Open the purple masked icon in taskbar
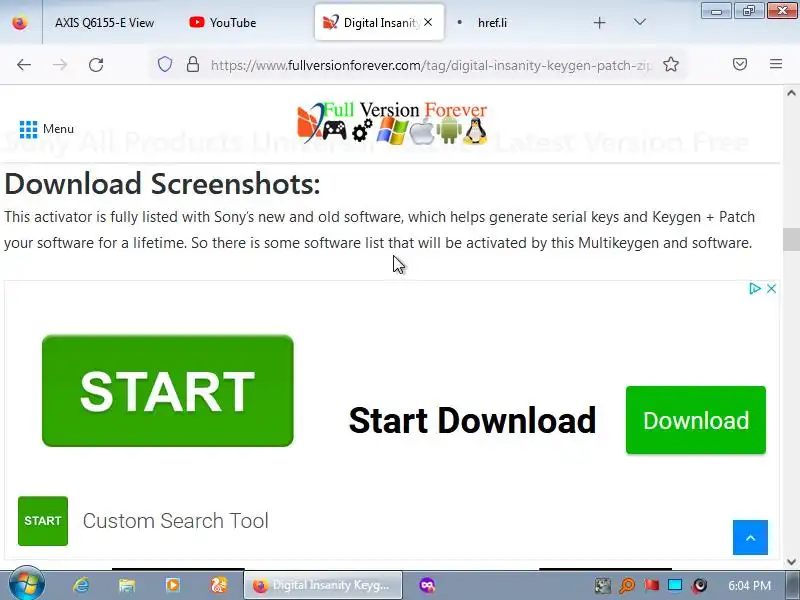800x600 pixels. coord(427,585)
